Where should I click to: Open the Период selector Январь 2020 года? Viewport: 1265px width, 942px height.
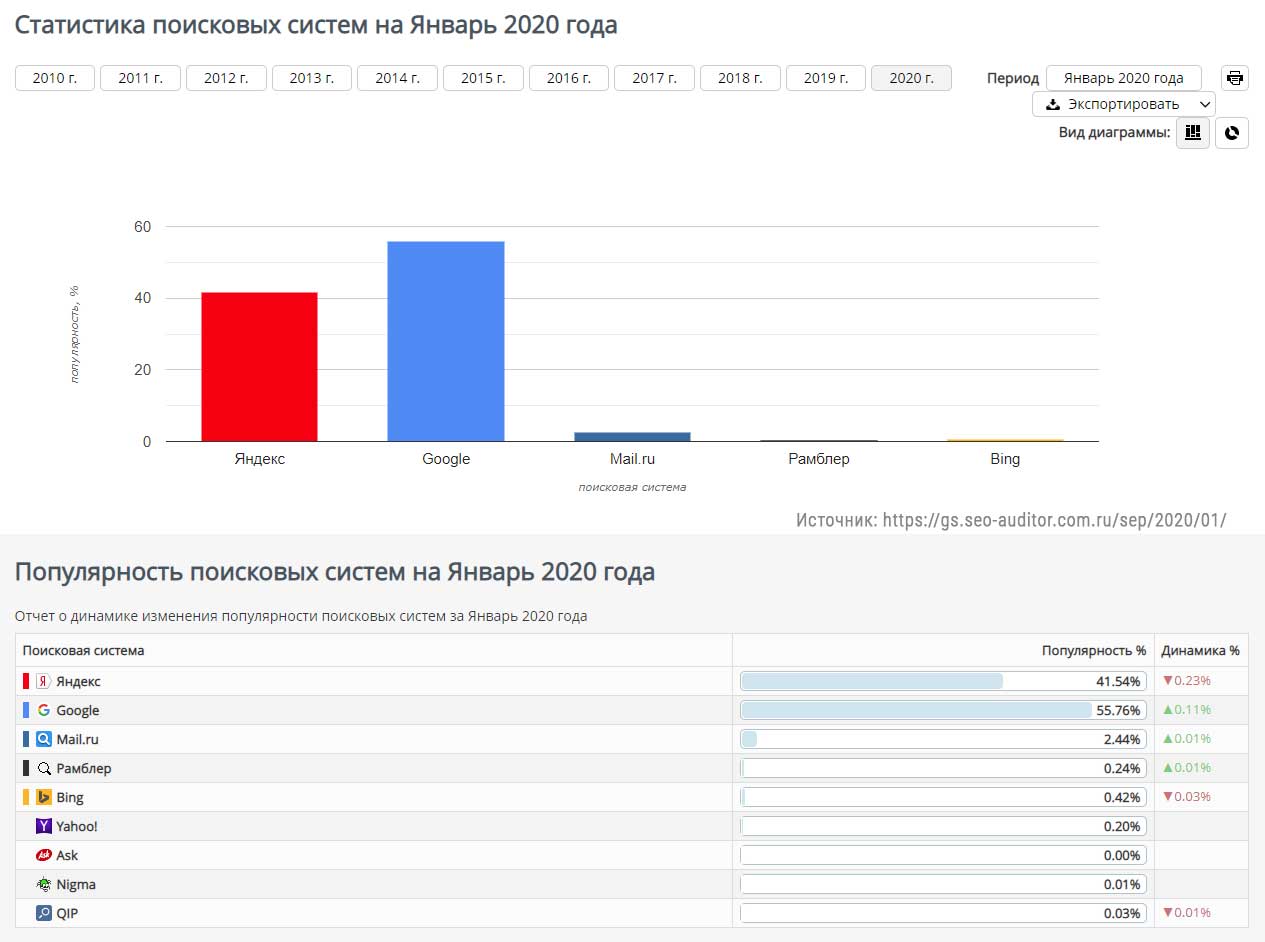point(1124,78)
